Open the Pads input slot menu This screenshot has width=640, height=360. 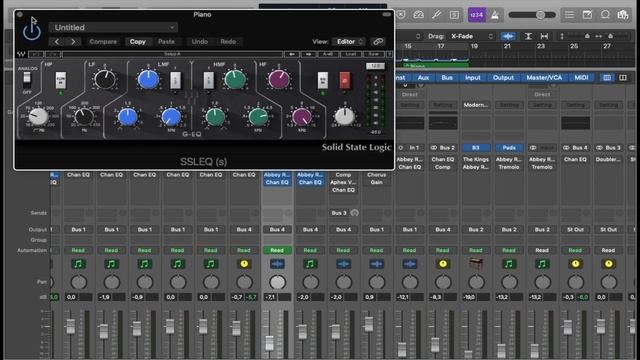pyautogui.click(x=509, y=147)
